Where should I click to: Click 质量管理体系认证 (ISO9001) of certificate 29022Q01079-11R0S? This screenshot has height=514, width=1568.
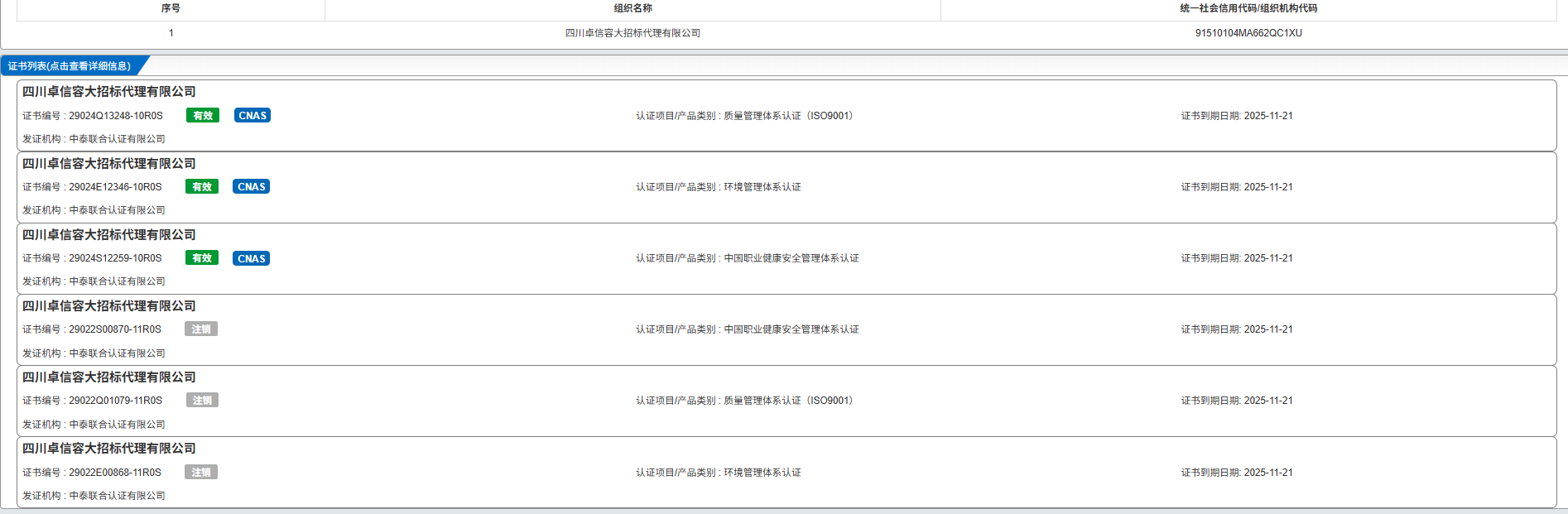(x=789, y=401)
